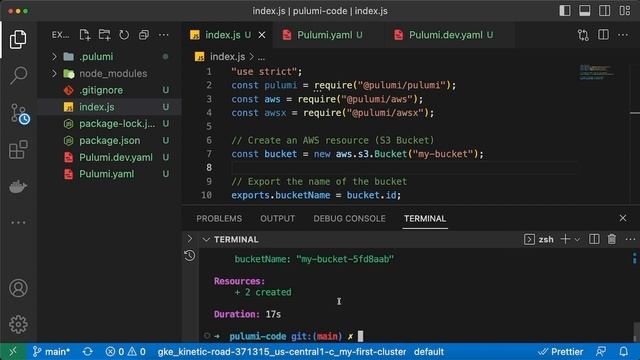The height and width of the screenshot is (360, 640).
Task: Select index.js in the file tree
Action: (x=109, y=107)
